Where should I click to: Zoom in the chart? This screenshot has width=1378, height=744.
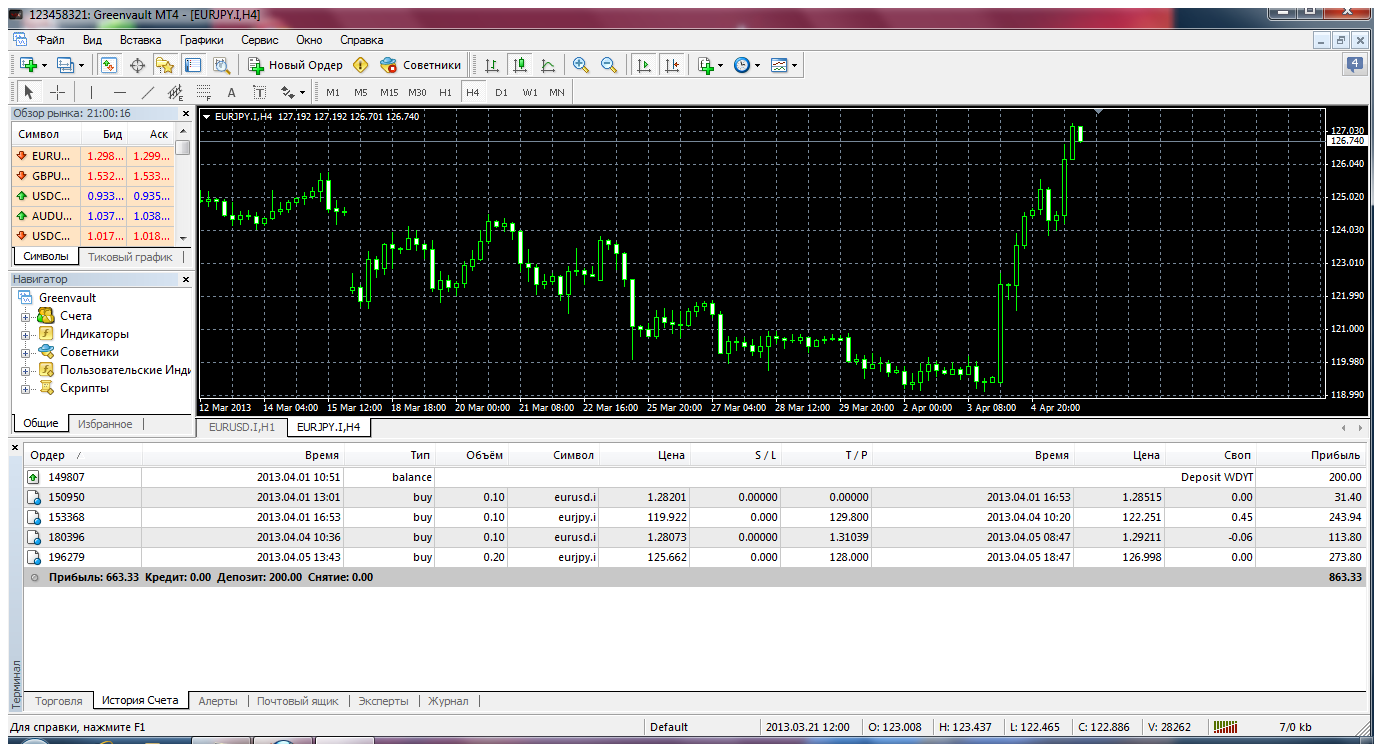(581, 65)
